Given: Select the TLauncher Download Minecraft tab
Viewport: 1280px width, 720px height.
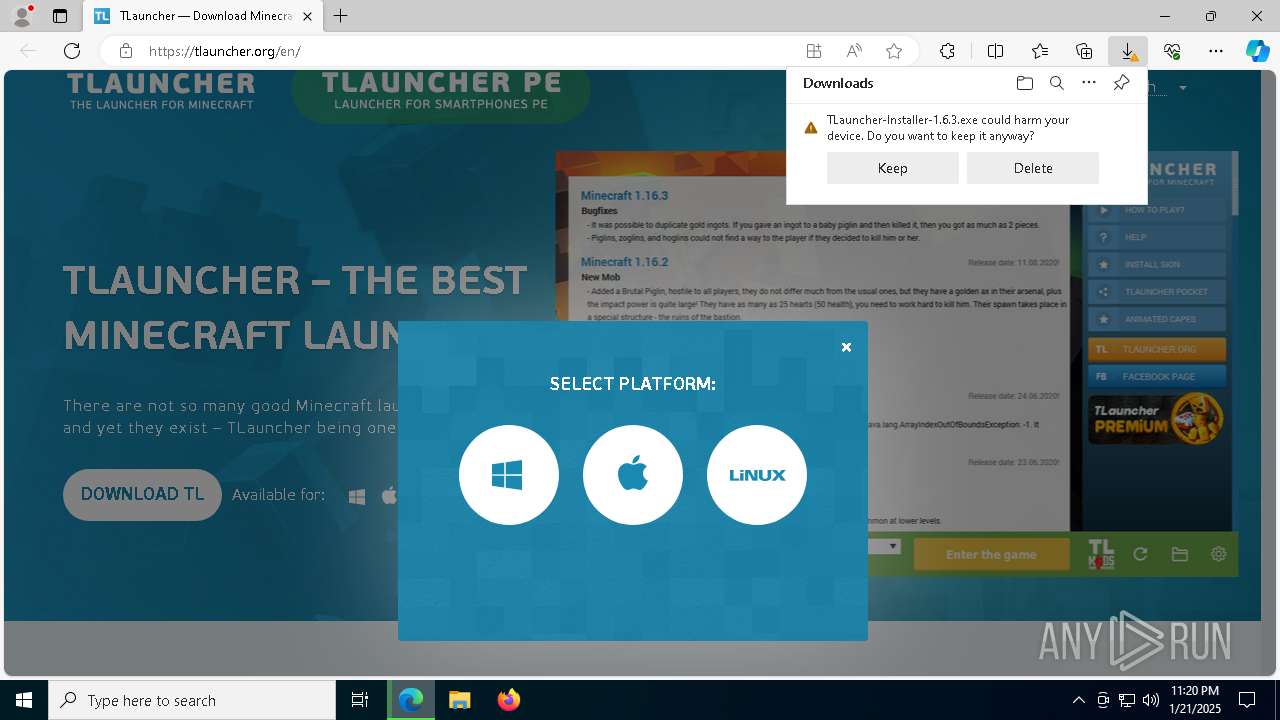Looking at the screenshot, I should click(203, 16).
